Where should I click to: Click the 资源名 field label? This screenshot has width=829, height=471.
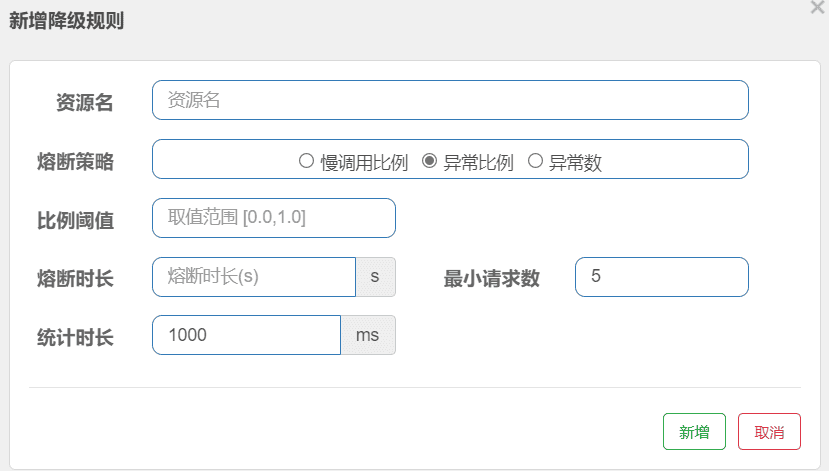(84, 102)
